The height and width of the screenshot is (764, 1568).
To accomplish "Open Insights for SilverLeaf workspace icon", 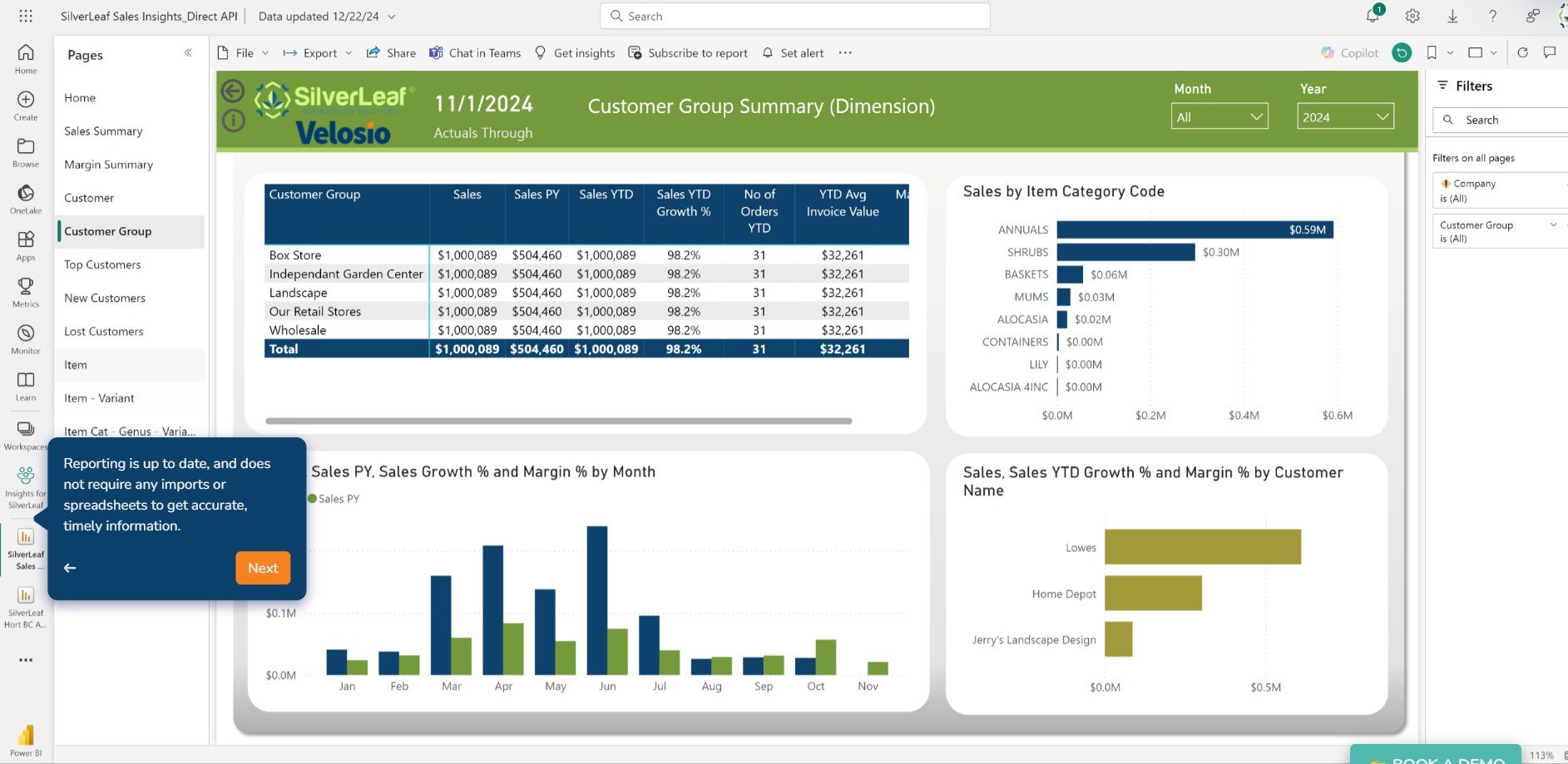I will coord(26,487).
